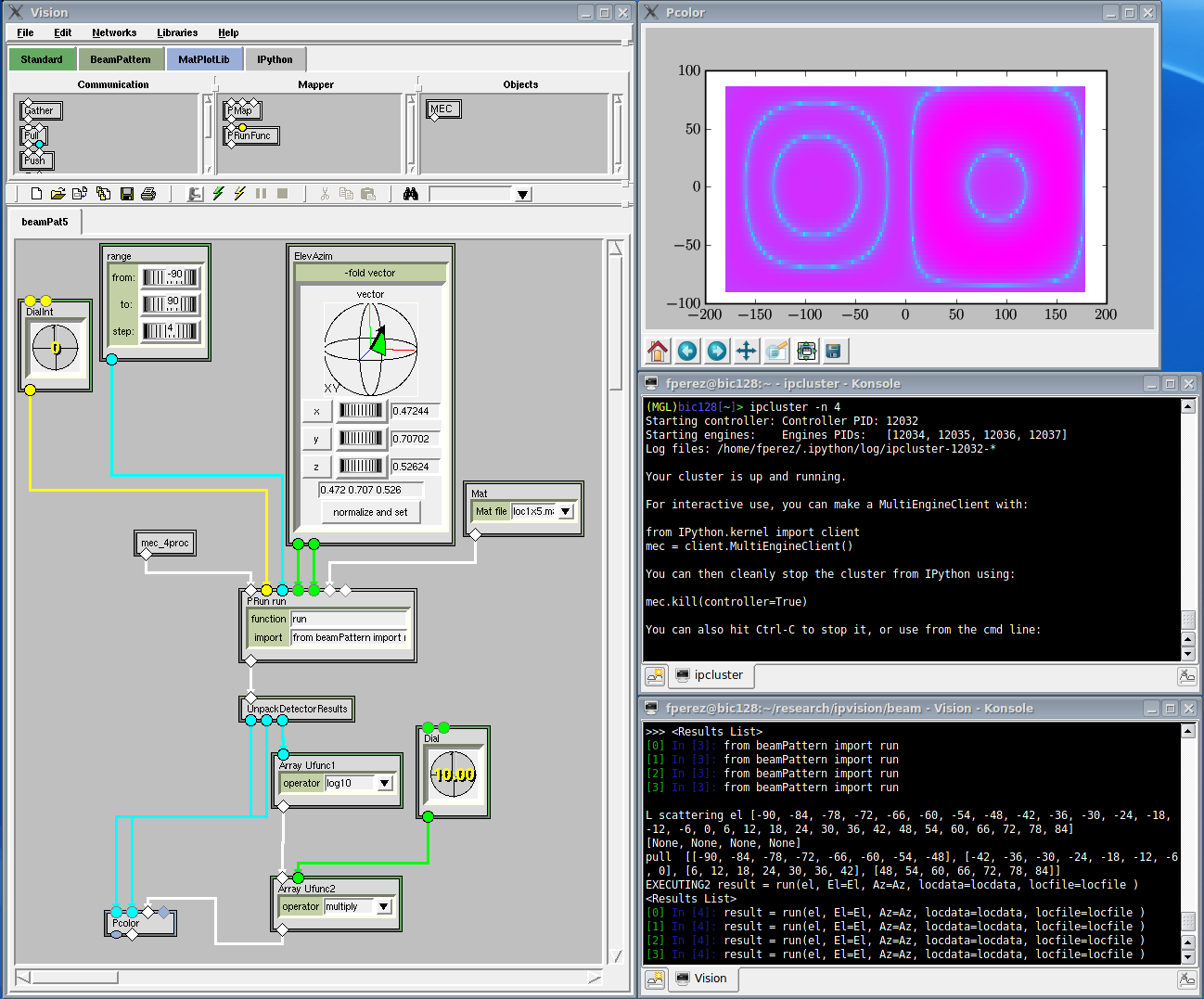Screen dimensions: 1204x999
Task: Open the Help menu
Action: point(228,32)
